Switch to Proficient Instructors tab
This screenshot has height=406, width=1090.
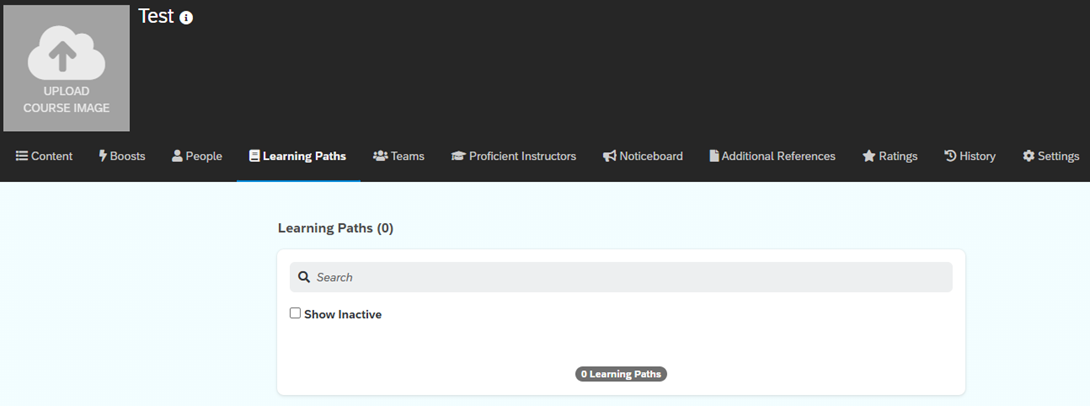[514, 156]
